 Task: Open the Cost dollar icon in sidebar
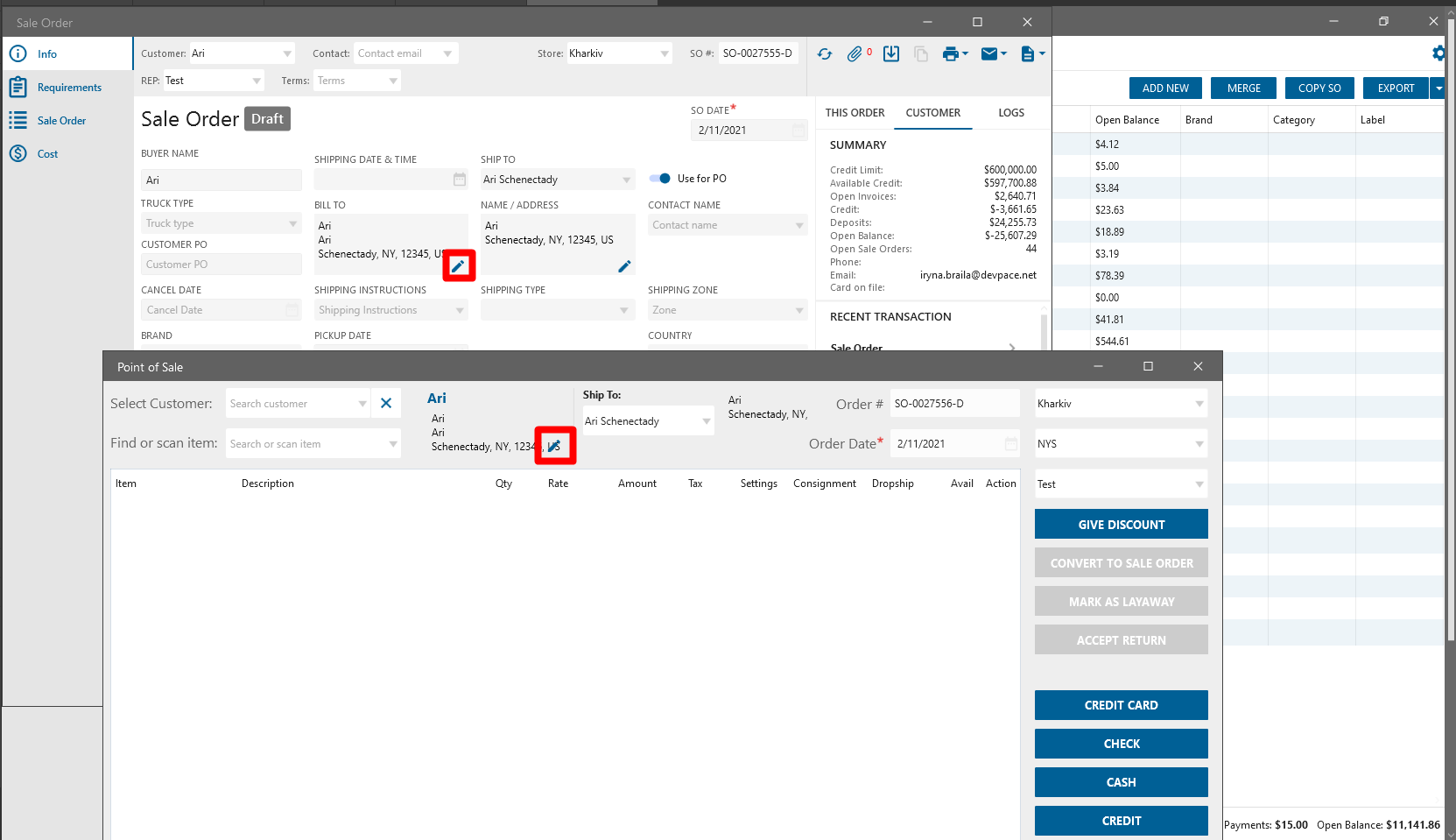[x=18, y=154]
